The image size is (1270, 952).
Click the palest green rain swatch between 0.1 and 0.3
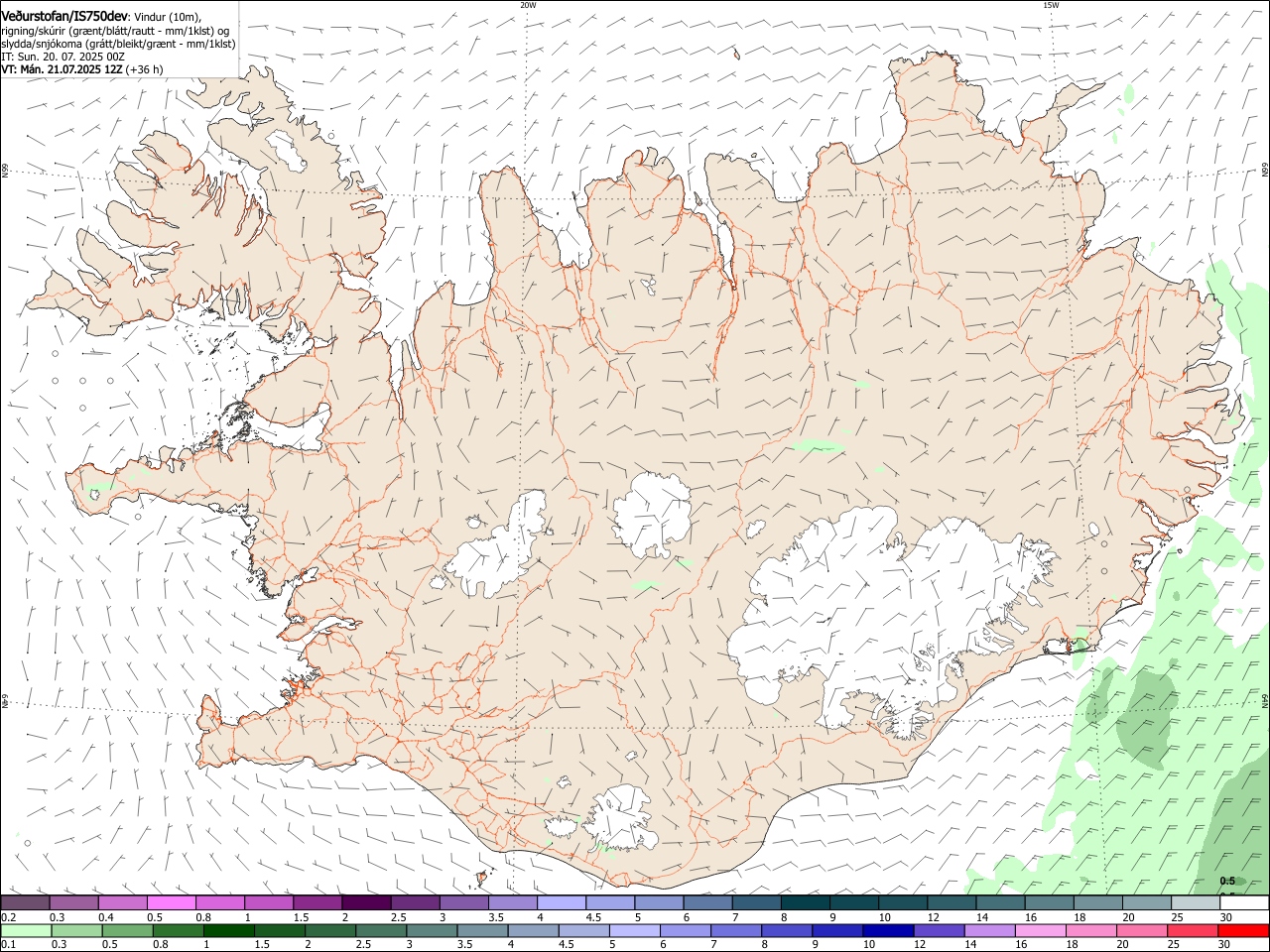tap(27, 931)
